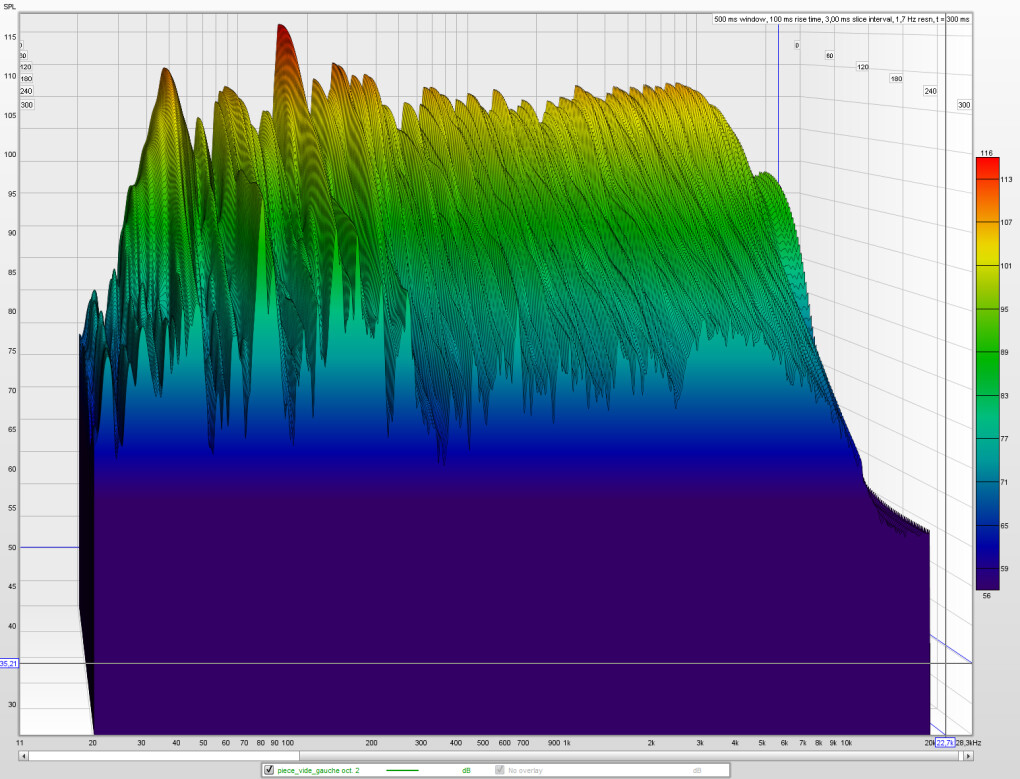Click the 71 label on color scale

click(x=1004, y=482)
